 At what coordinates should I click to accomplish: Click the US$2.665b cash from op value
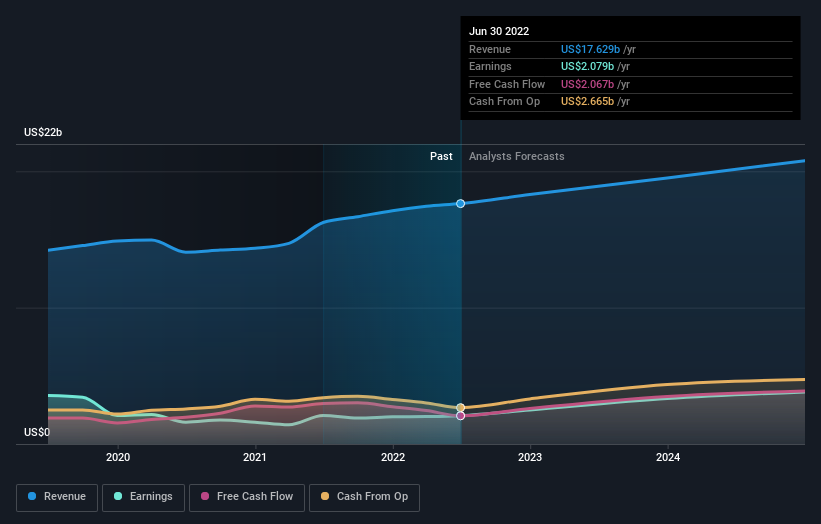(587, 102)
